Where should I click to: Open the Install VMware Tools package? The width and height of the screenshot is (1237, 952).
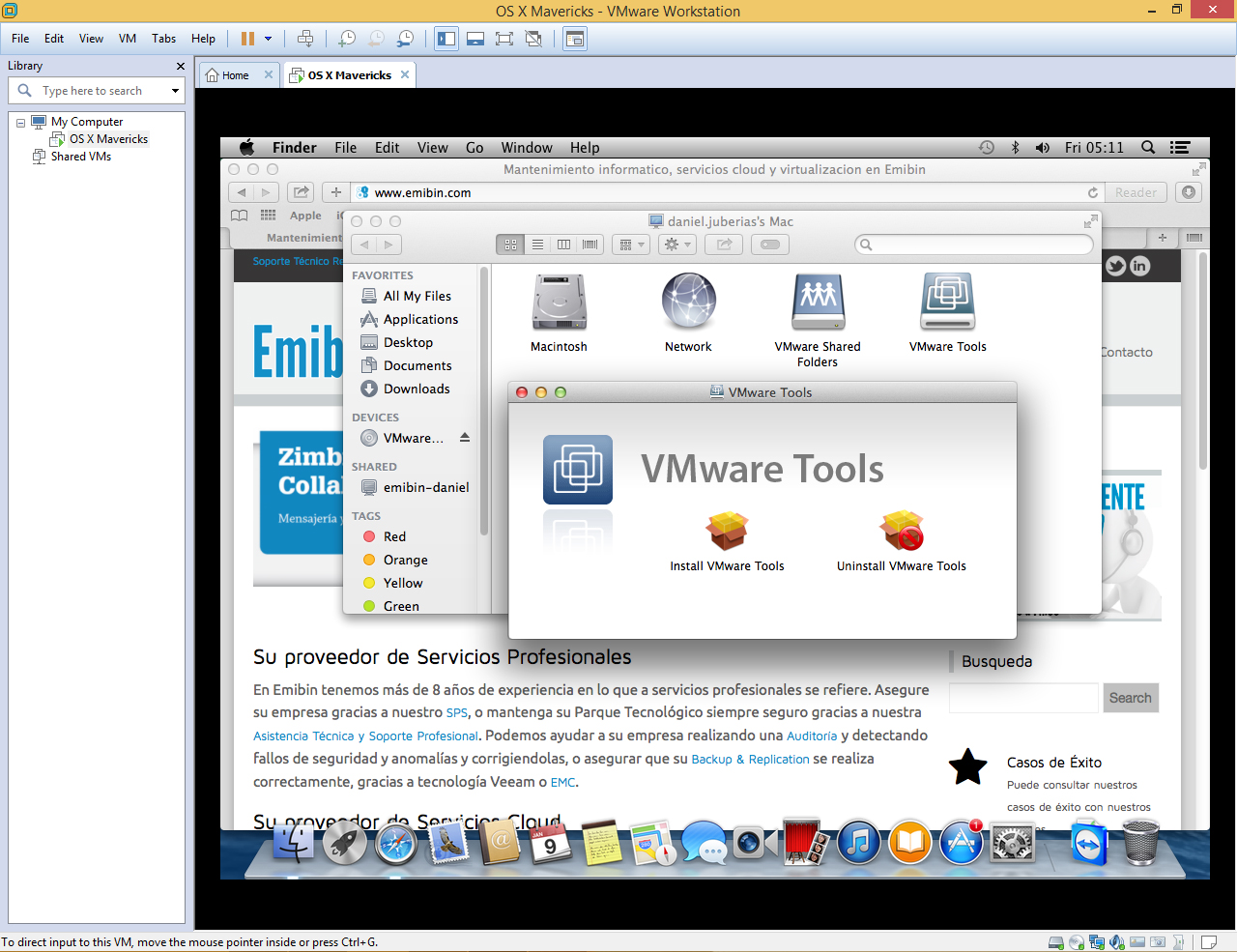point(727,532)
